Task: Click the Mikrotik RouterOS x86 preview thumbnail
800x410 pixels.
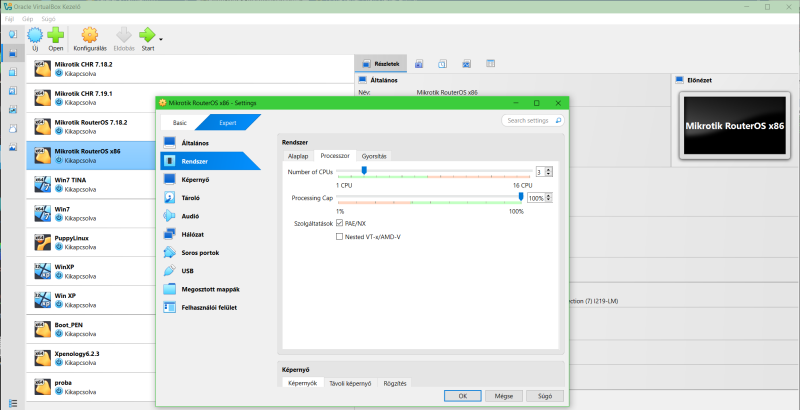Action: pos(734,125)
